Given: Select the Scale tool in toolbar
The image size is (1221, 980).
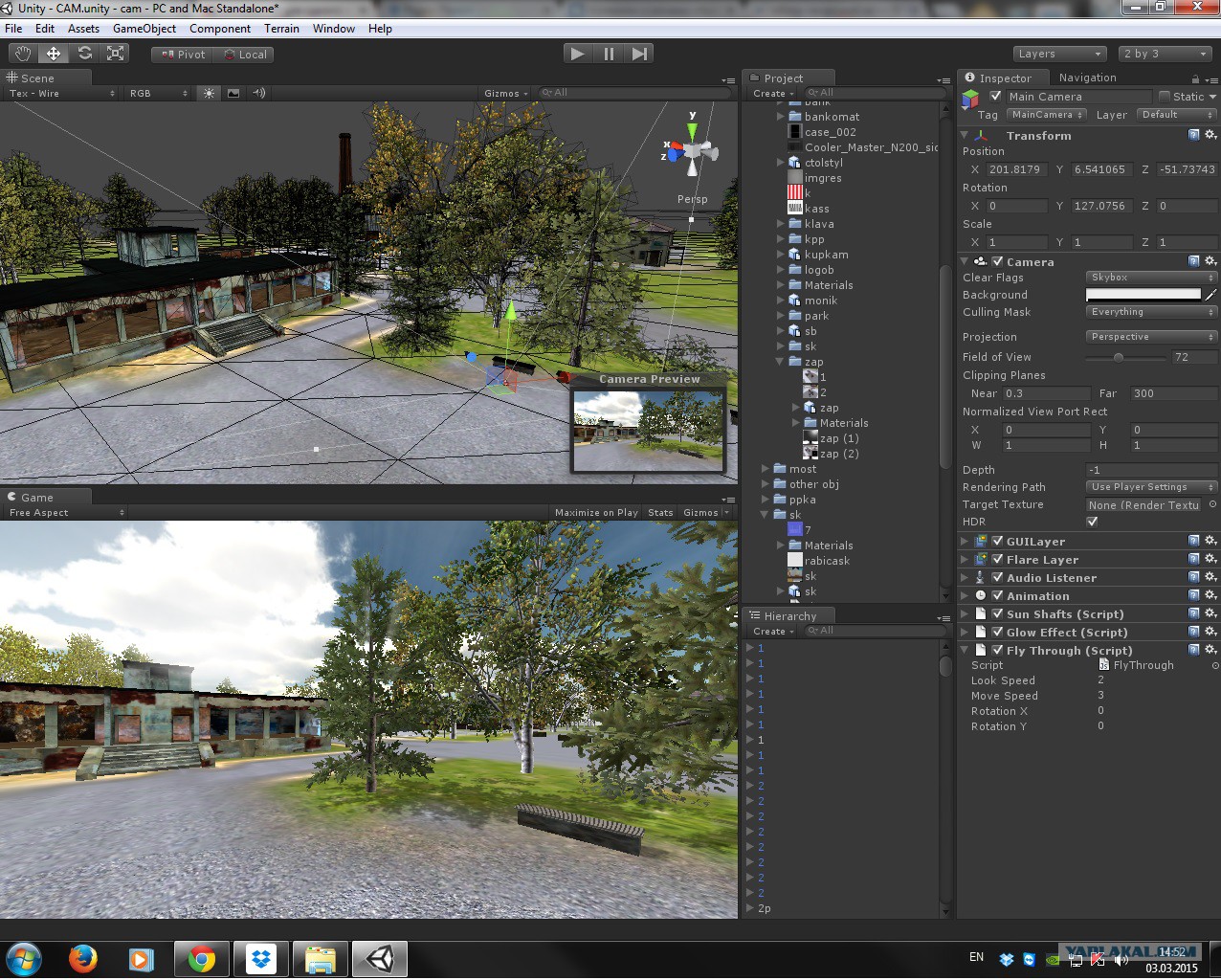Looking at the screenshot, I should [x=116, y=54].
